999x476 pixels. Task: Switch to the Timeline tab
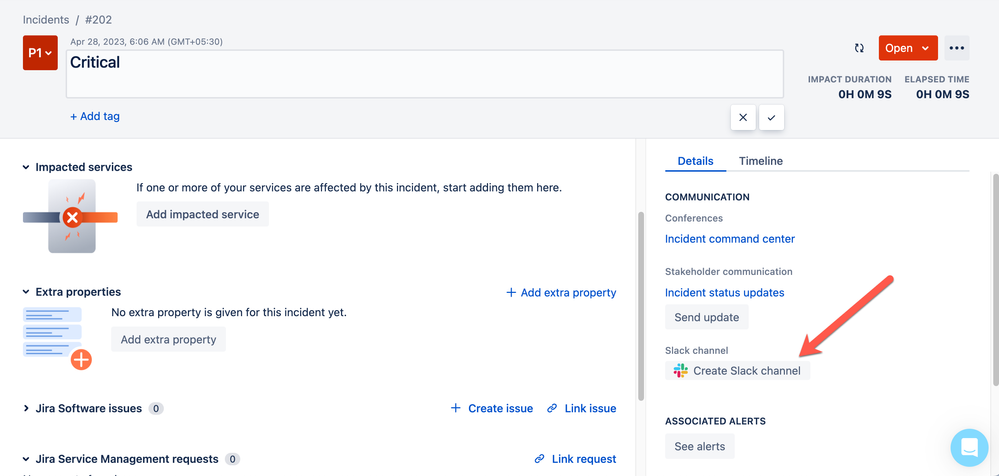760,161
